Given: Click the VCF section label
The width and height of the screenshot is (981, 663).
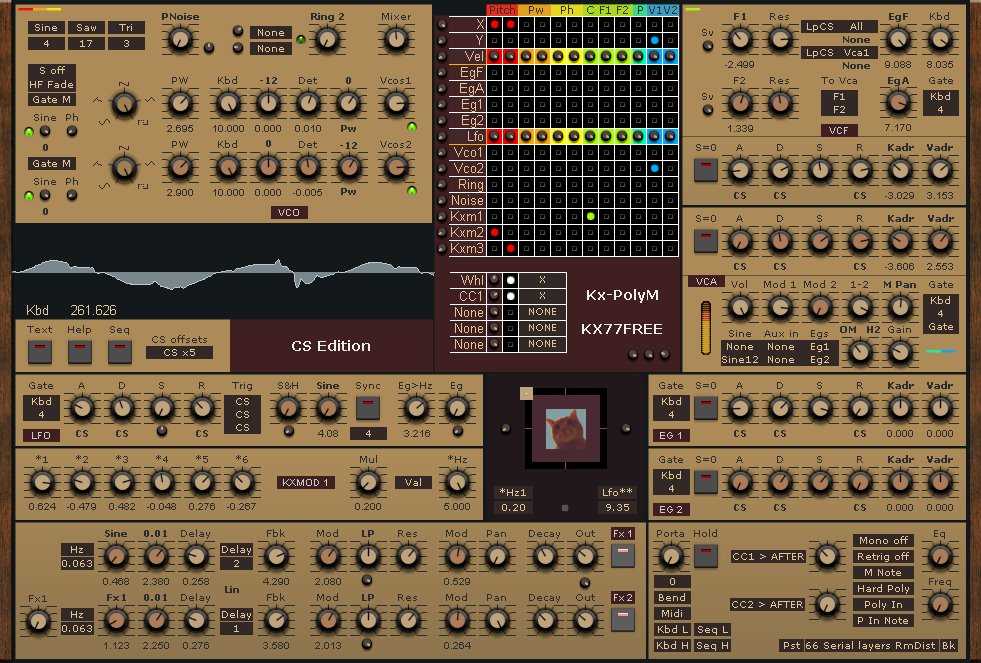Looking at the screenshot, I should (838, 130).
